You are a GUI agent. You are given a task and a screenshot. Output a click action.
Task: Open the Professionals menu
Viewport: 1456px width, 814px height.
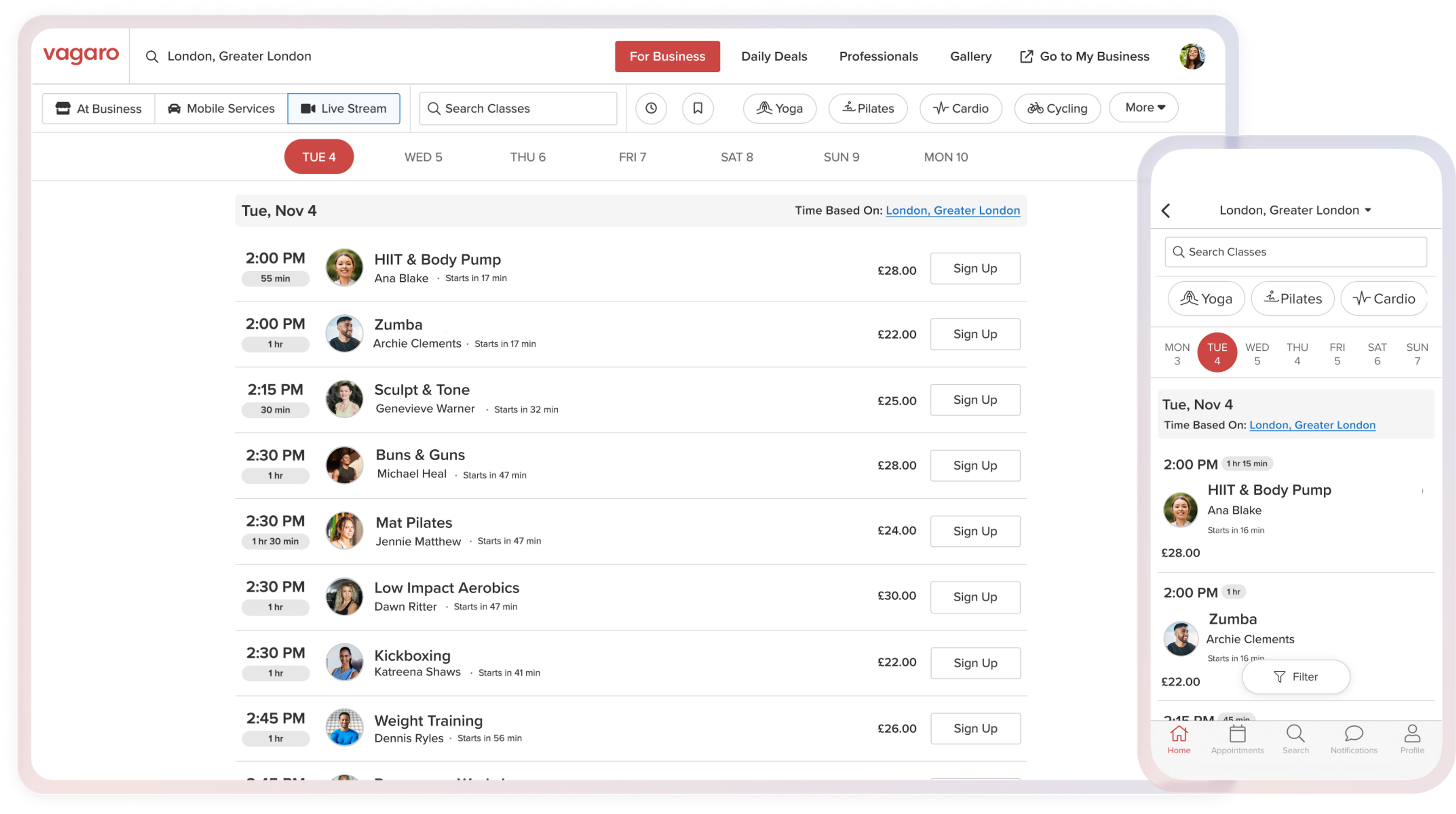(879, 56)
